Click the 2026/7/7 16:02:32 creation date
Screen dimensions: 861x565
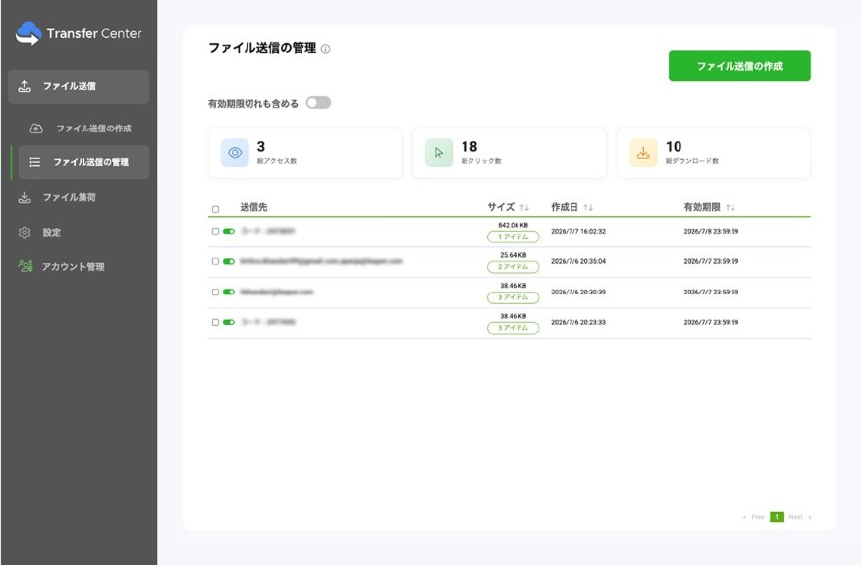pyautogui.click(x=578, y=232)
